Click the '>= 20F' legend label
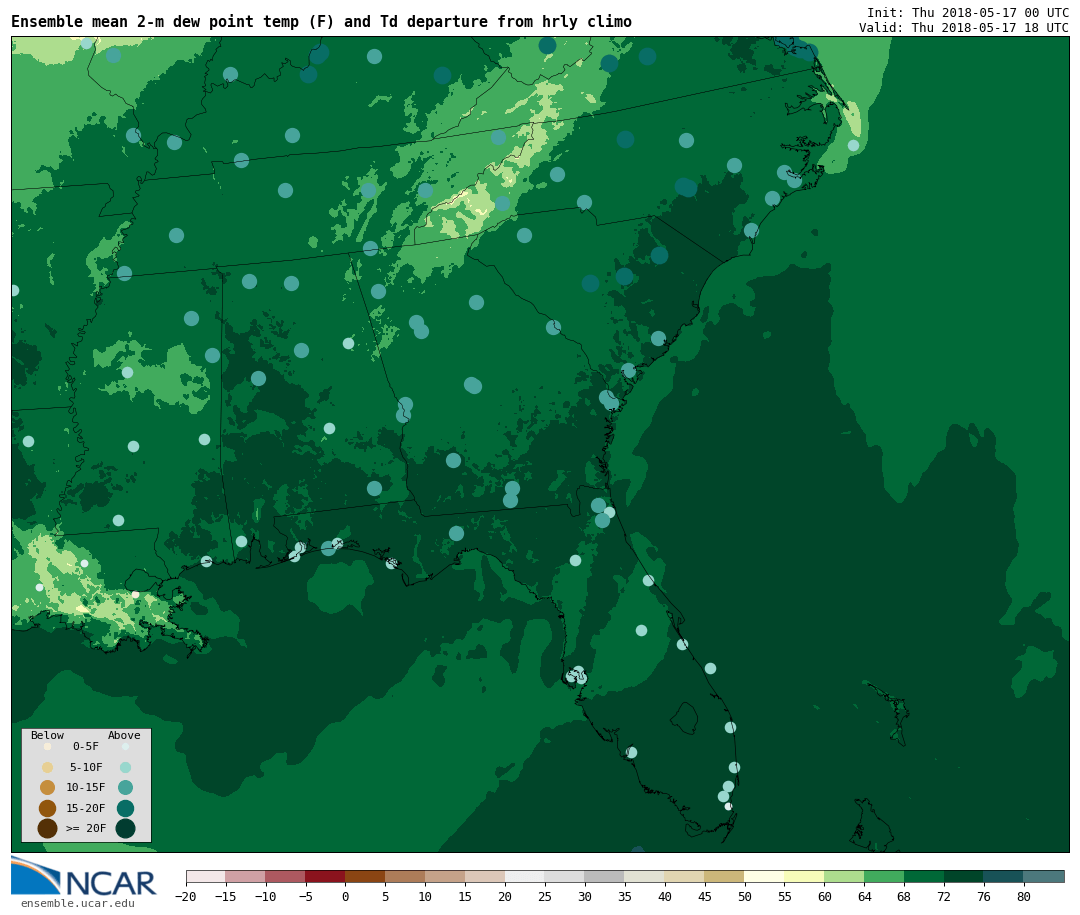 86,828
